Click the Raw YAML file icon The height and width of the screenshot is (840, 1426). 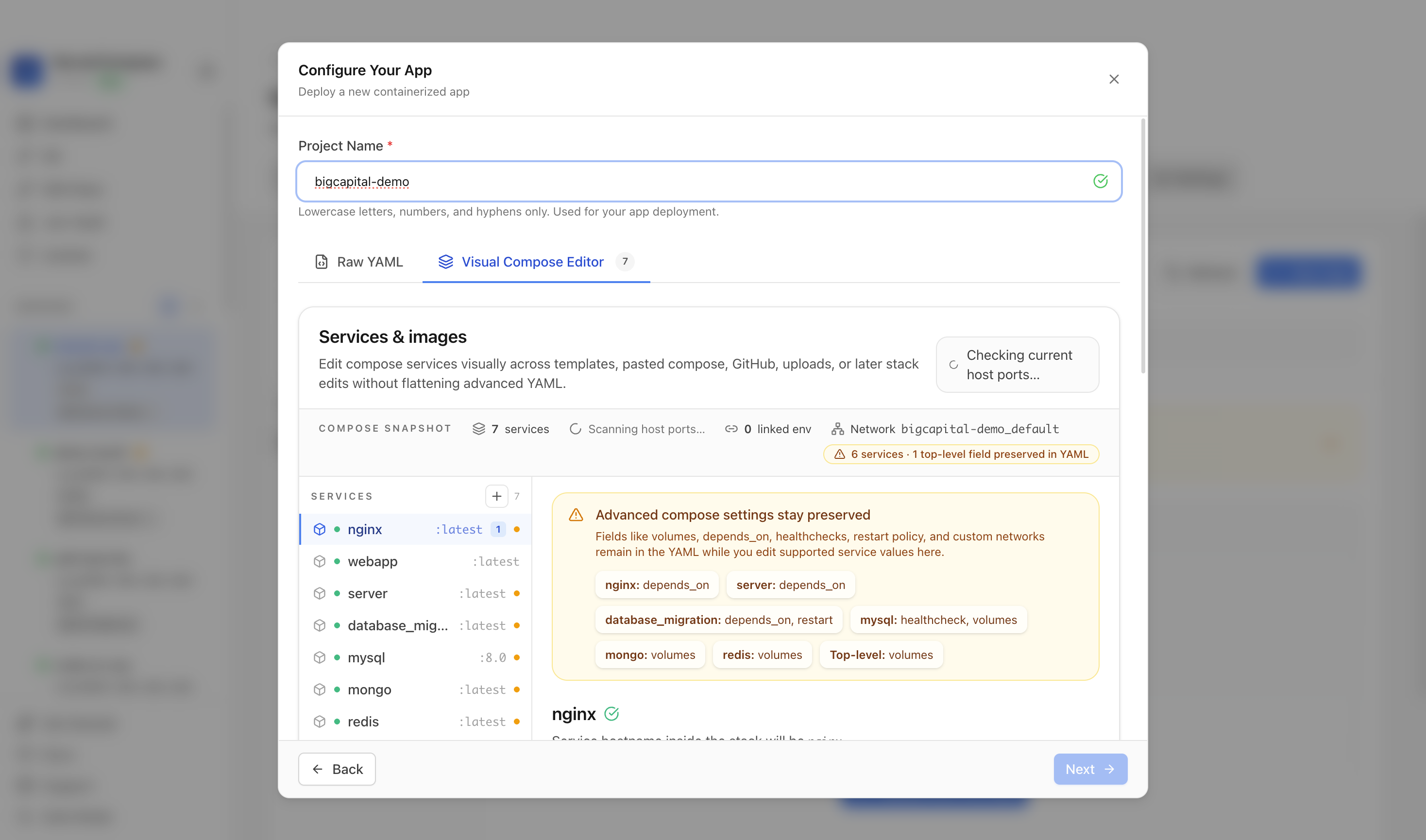(321, 262)
